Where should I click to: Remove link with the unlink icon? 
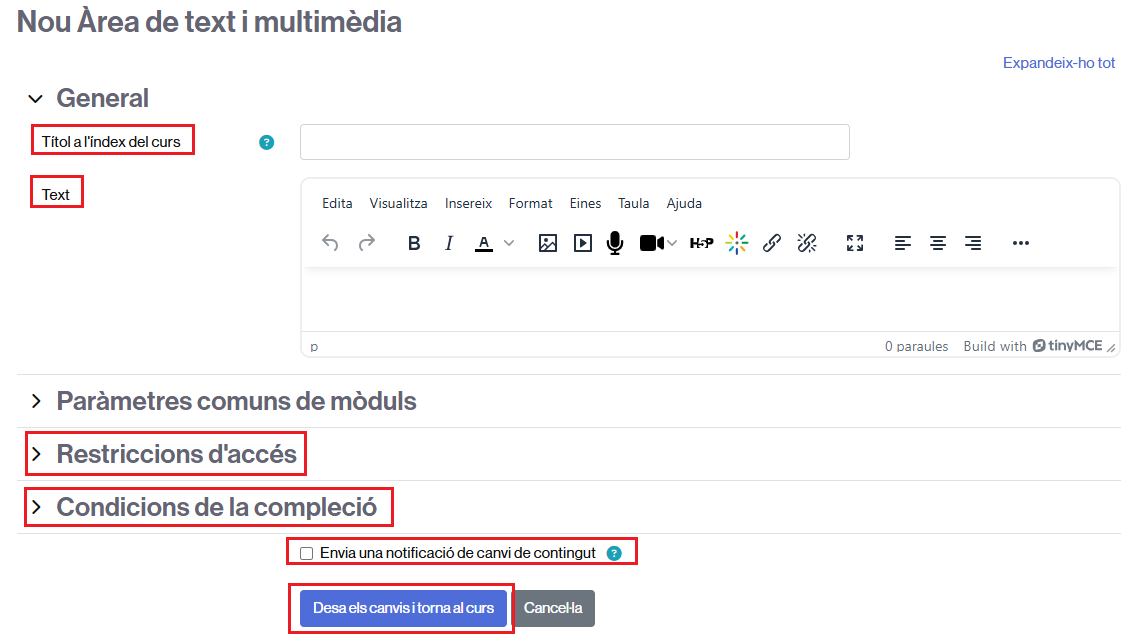(x=807, y=243)
